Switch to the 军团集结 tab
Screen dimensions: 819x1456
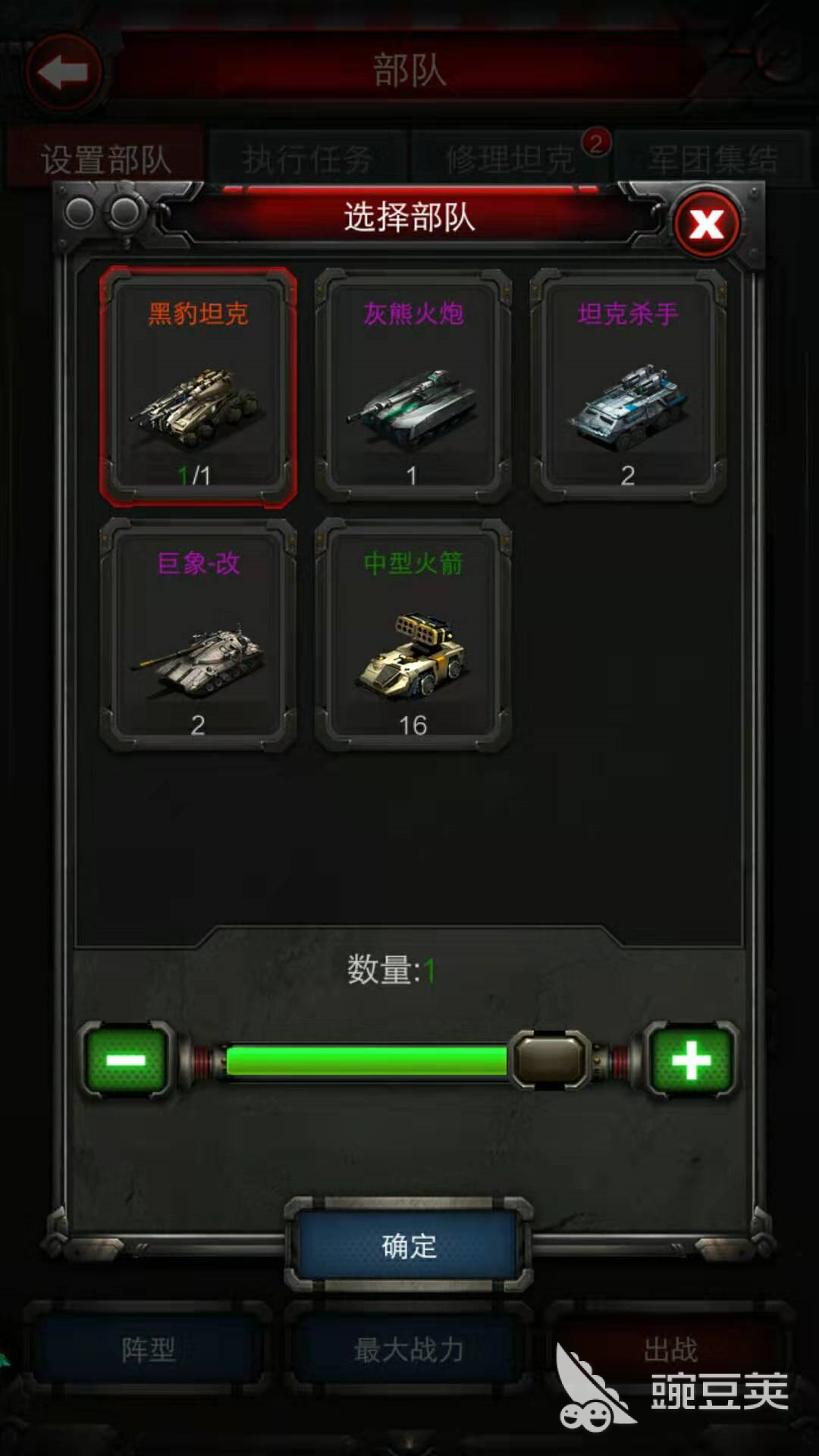pos(713,160)
